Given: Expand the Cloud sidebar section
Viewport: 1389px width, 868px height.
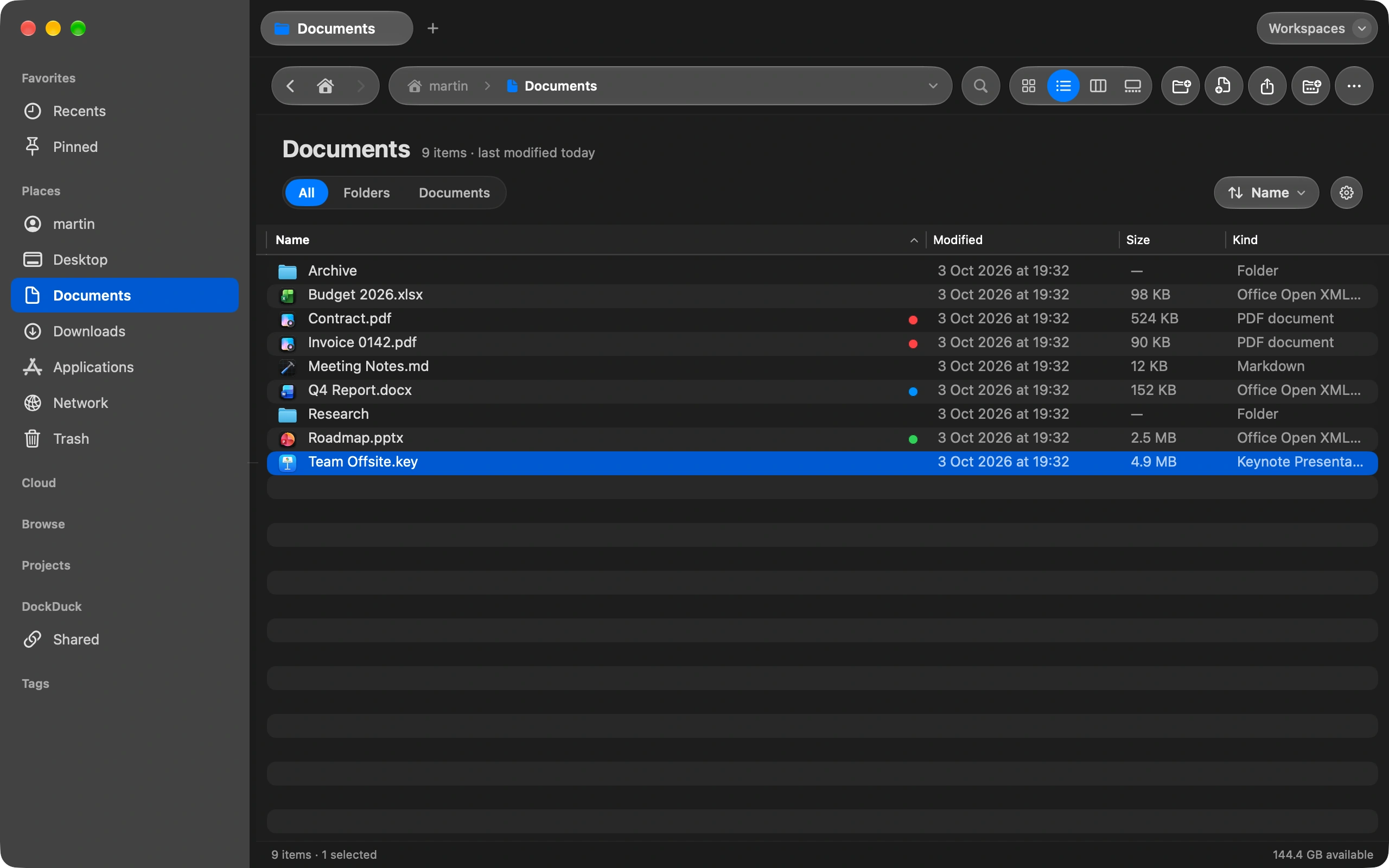Looking at the screenshot, I should pos(39,483).
